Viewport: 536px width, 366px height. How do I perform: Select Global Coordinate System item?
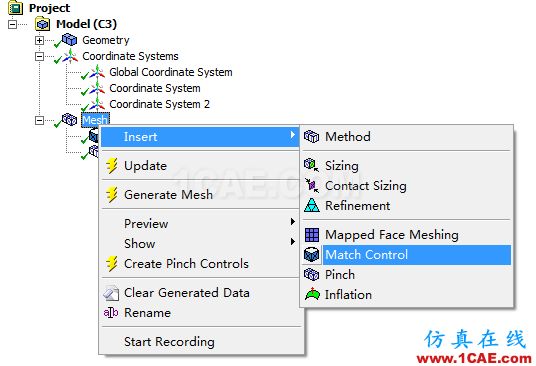(x=171, y=72)
